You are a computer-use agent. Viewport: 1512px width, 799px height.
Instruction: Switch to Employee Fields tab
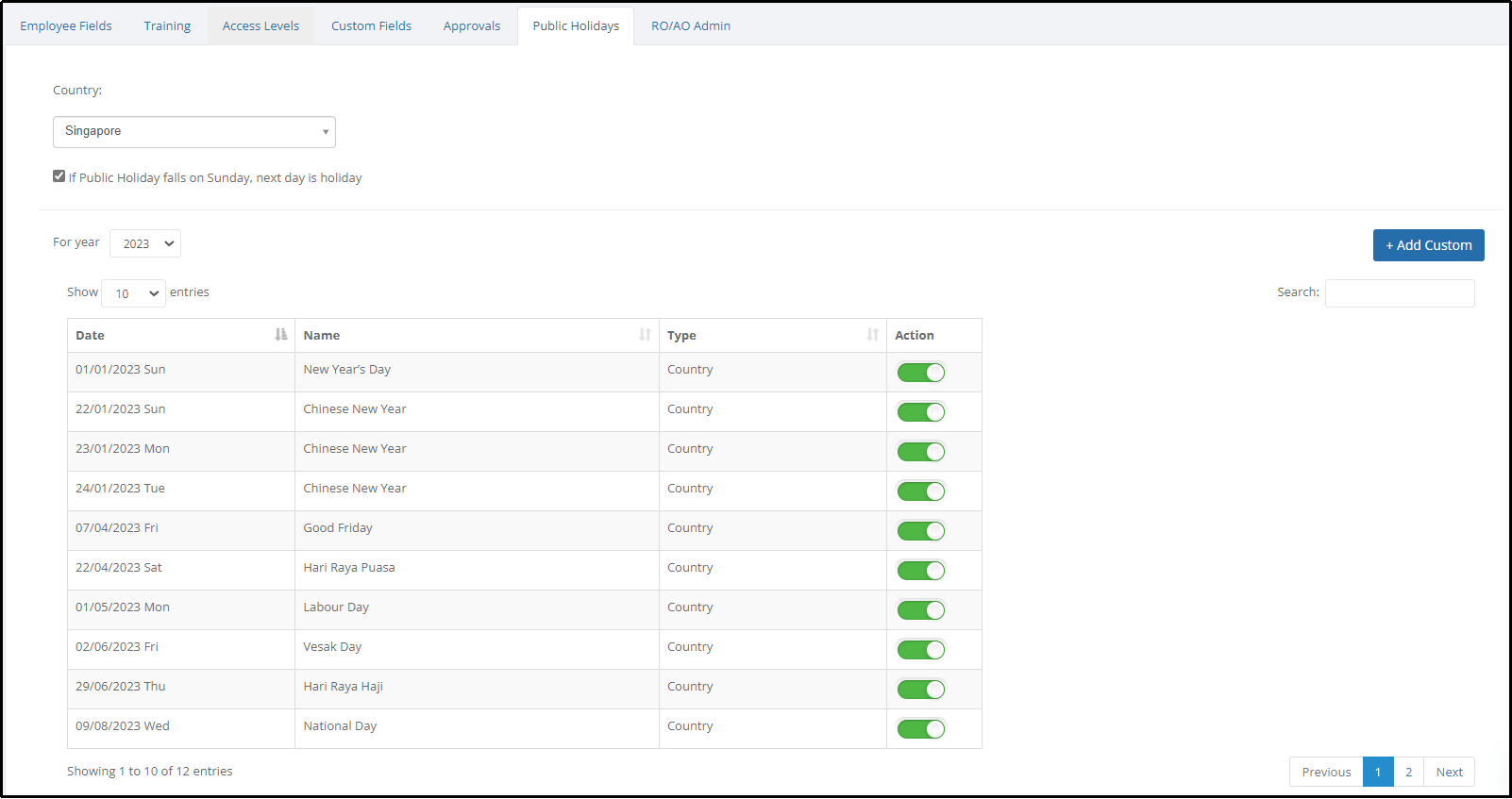66,26
